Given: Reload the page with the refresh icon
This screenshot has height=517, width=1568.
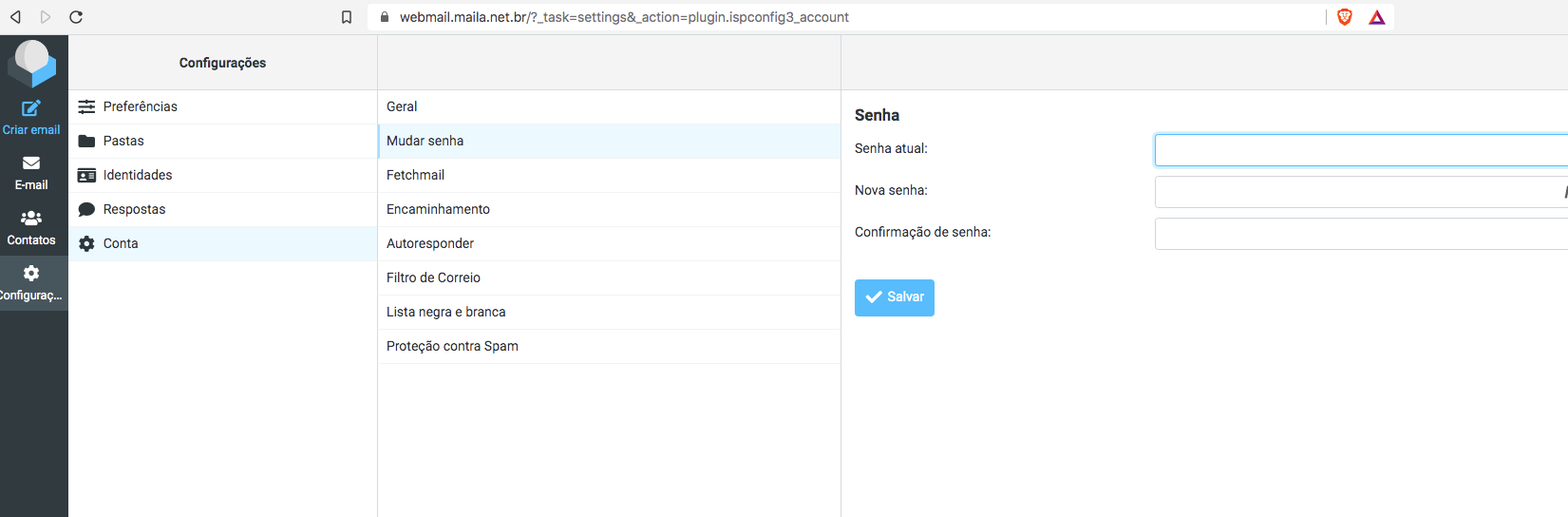Looking at the screenshot, I should tap(76, 17).
